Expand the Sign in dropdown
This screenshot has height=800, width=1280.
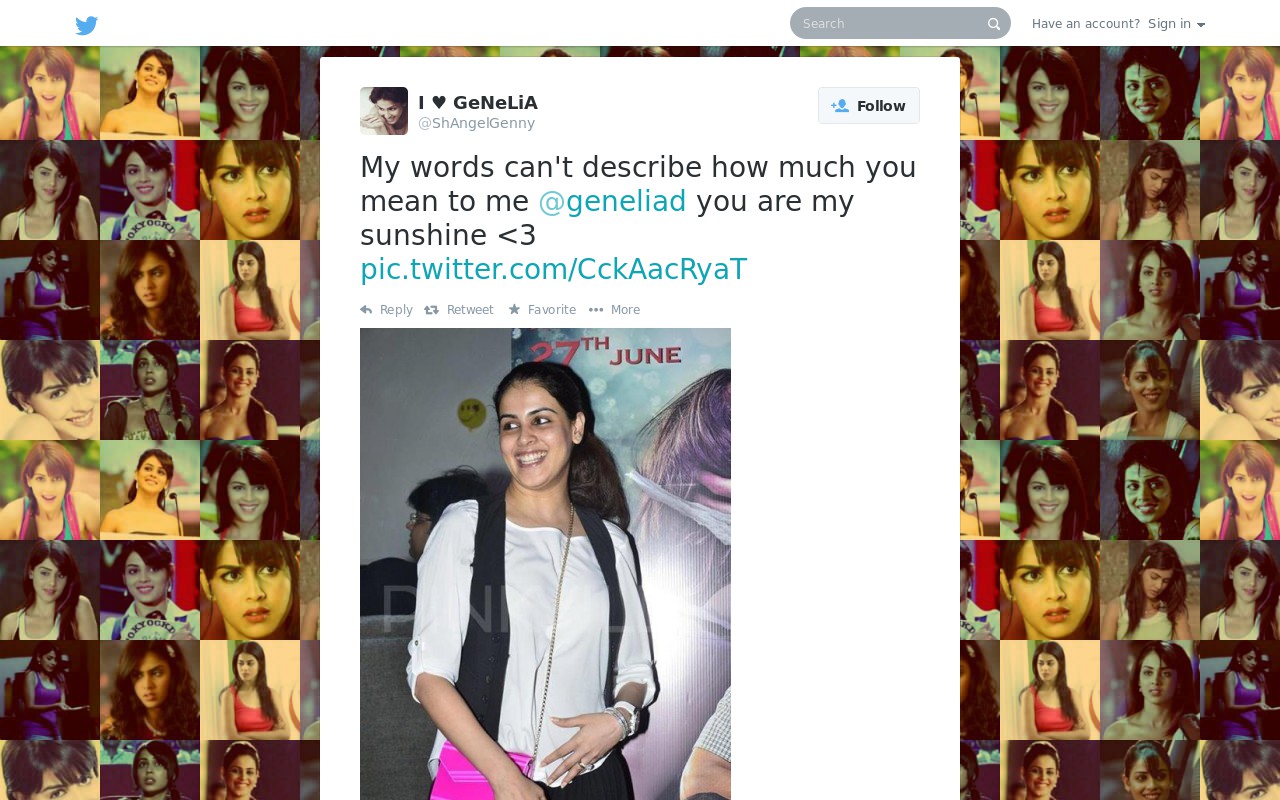(x=1176, y=24)
